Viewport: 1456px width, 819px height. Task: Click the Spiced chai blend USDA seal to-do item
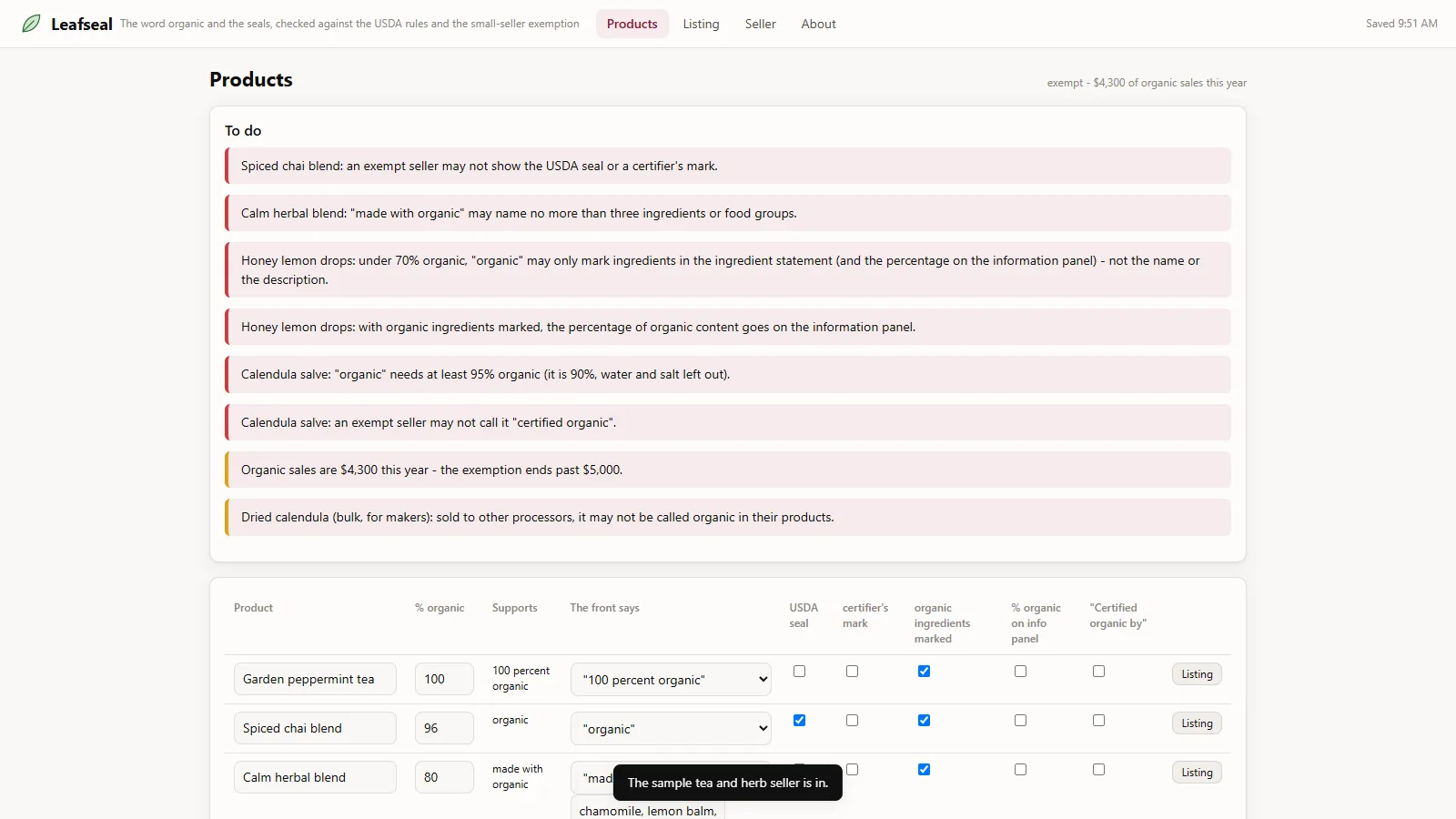tap(728, 166)
